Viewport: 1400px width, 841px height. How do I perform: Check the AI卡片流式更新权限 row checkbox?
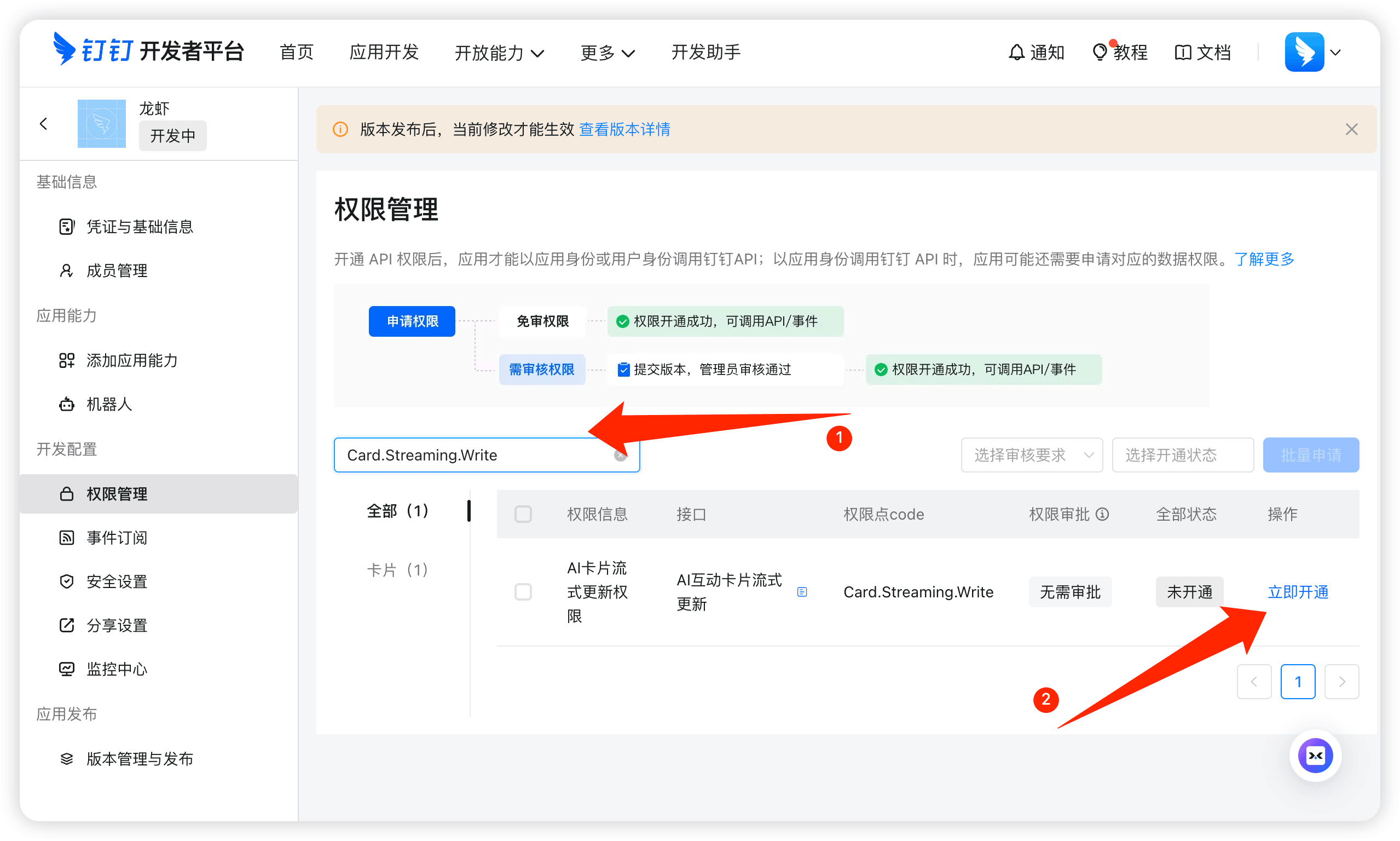(x=523, y=592)
